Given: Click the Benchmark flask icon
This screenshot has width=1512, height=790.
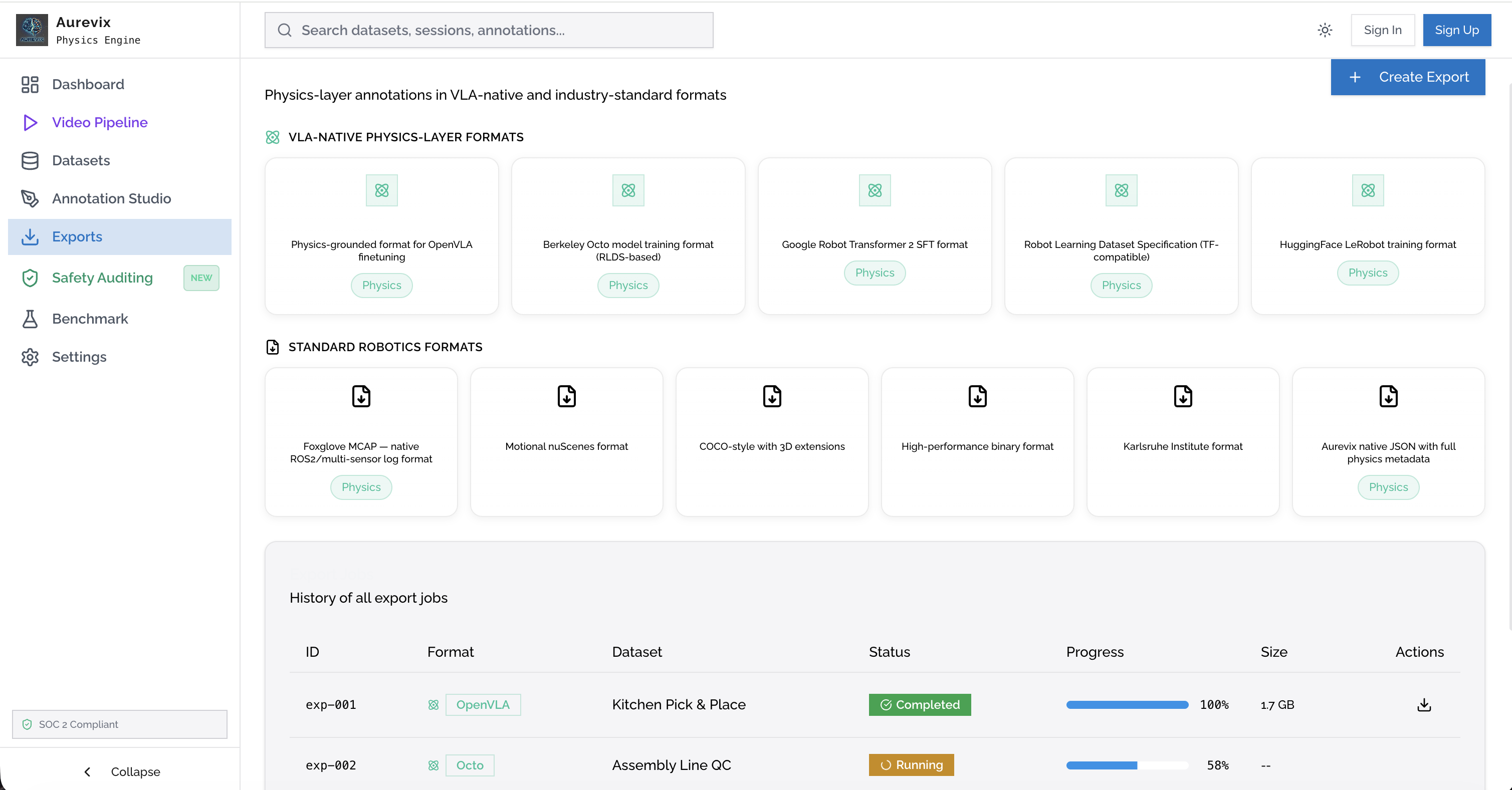Looking at the screenshot, I should 30,319.
